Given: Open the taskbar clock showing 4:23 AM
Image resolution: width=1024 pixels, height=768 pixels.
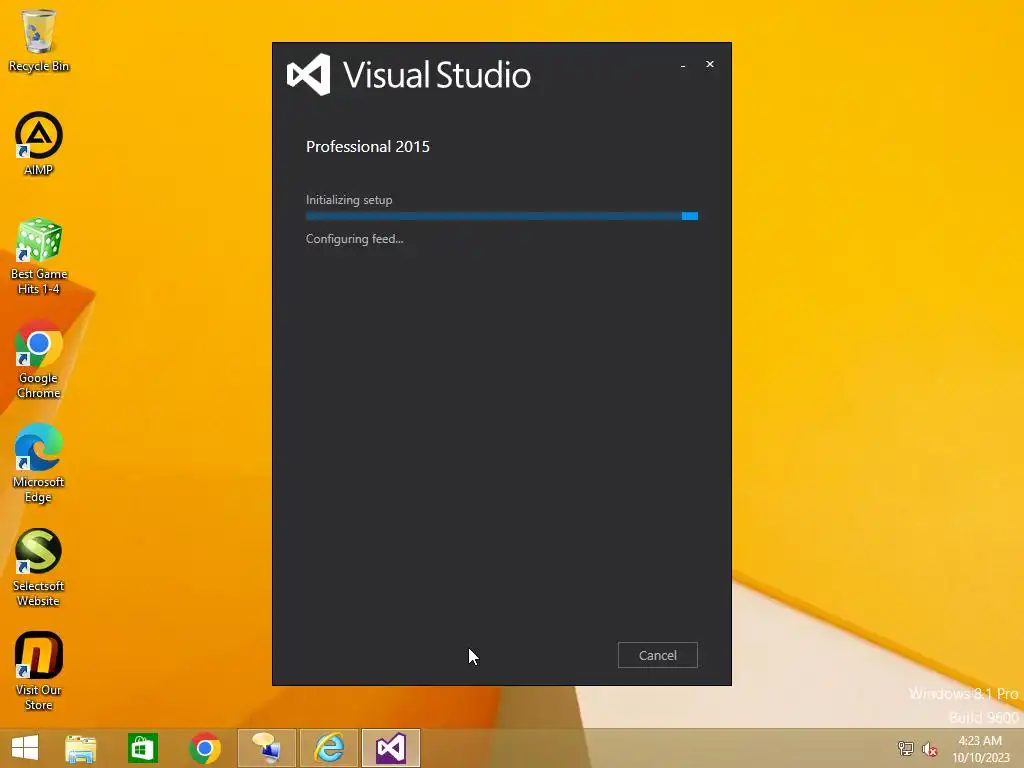Looking at the screenshot, I should (x=980, y=749).
